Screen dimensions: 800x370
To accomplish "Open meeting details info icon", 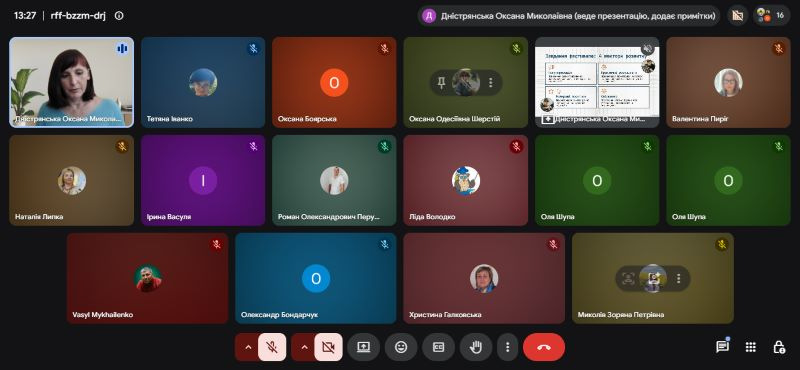I will click(119, 15).
